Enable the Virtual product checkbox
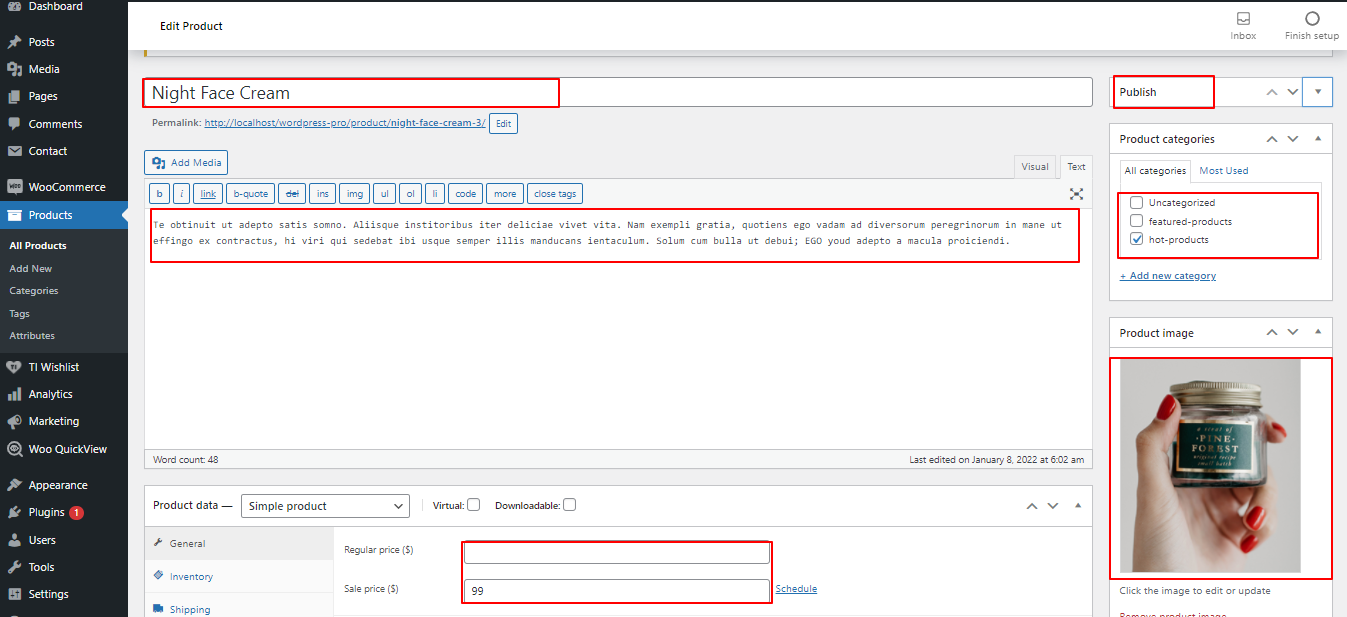Viewport: 1347px width, 617px height. (x=474, y=505)
